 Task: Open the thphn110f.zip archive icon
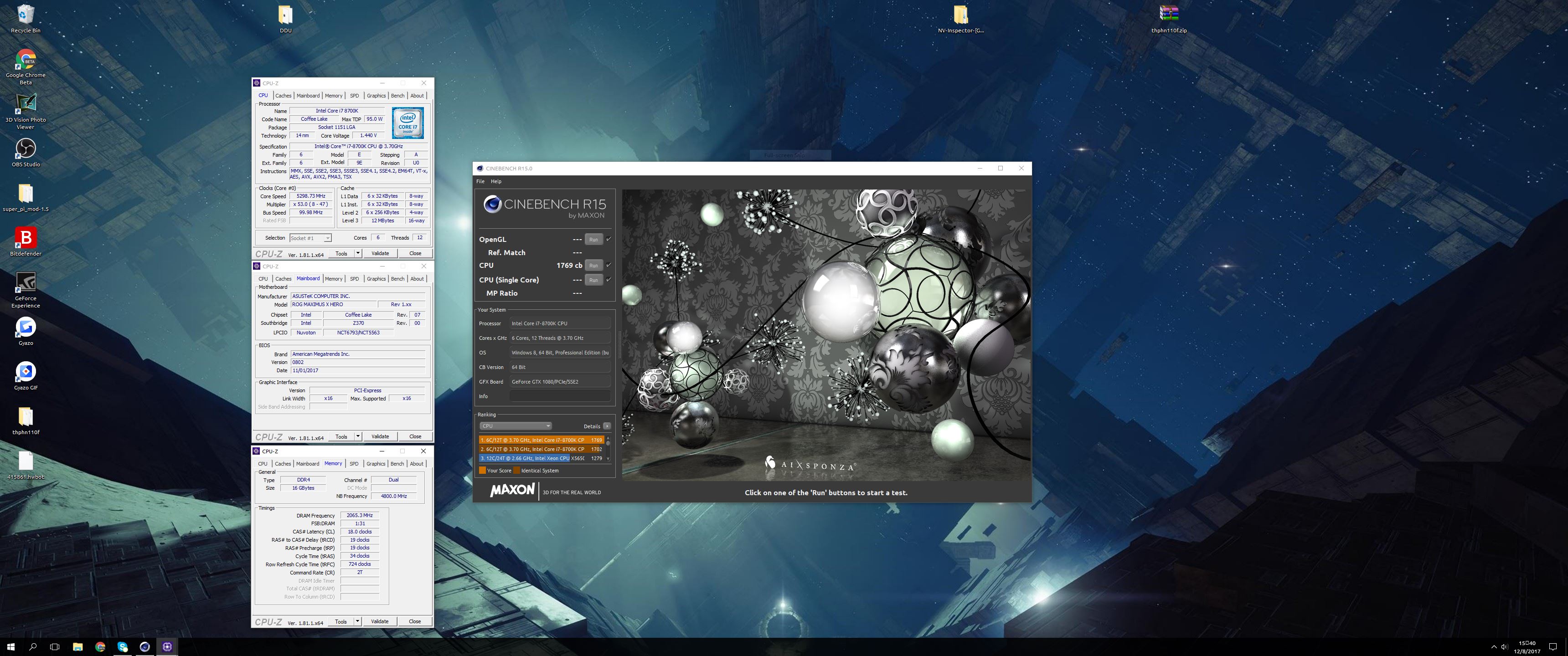tap(1169, 18)
